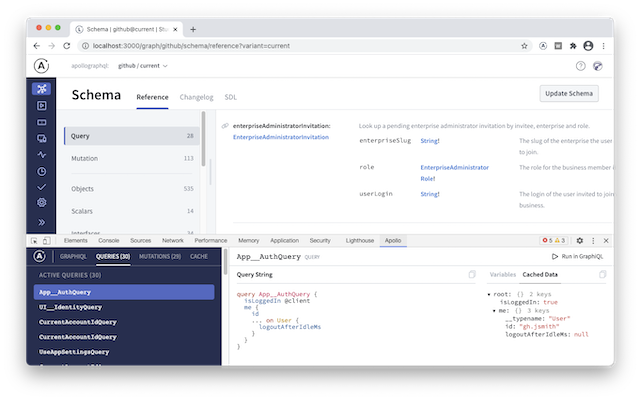Collapse the me node in Cached Data
This screenshot has height=400, width=640.
[x=494, y=311]
